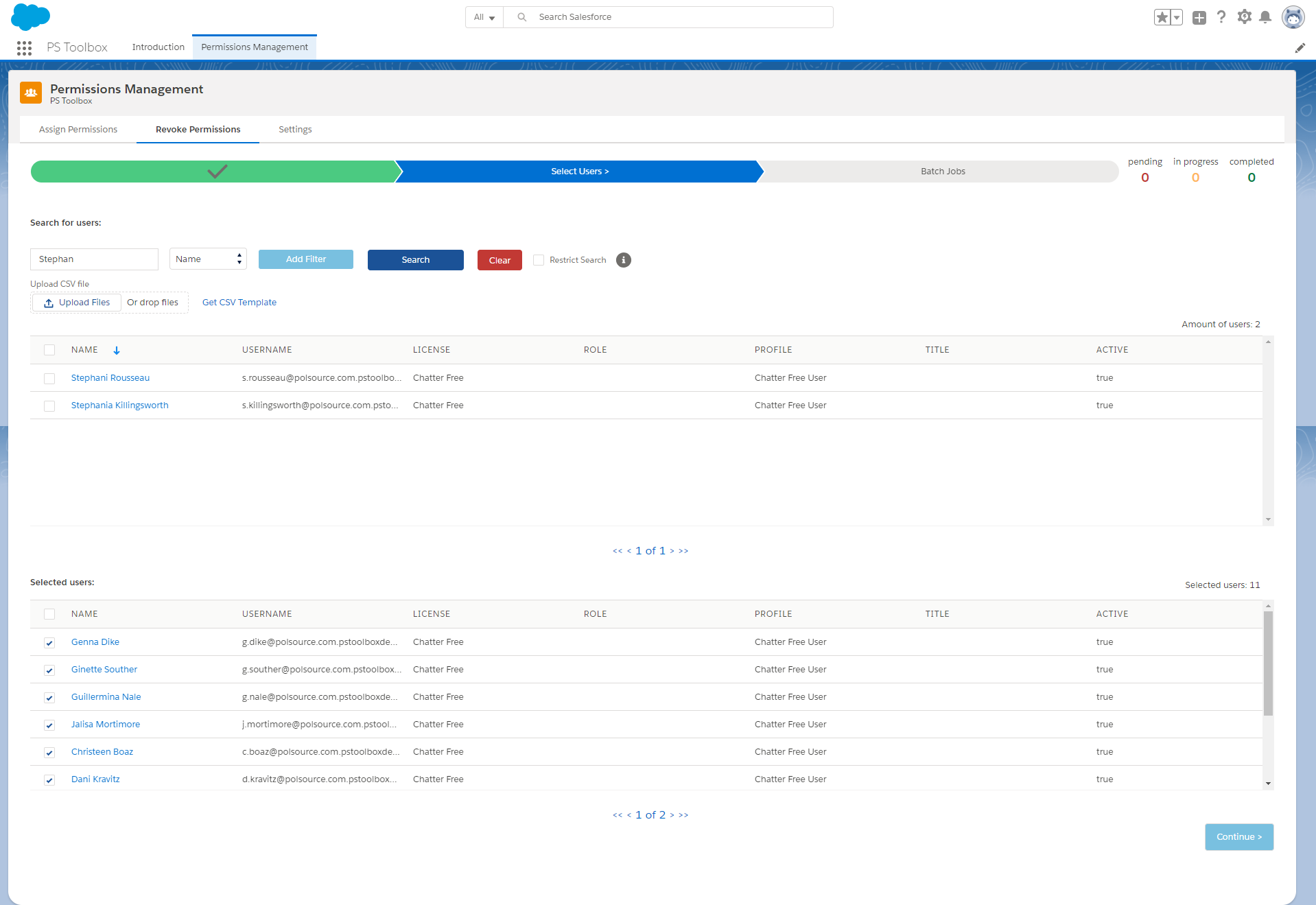Screen dimensions: 1316x905
Task: Click the Continue button
Action: (x=1239, y=837)
